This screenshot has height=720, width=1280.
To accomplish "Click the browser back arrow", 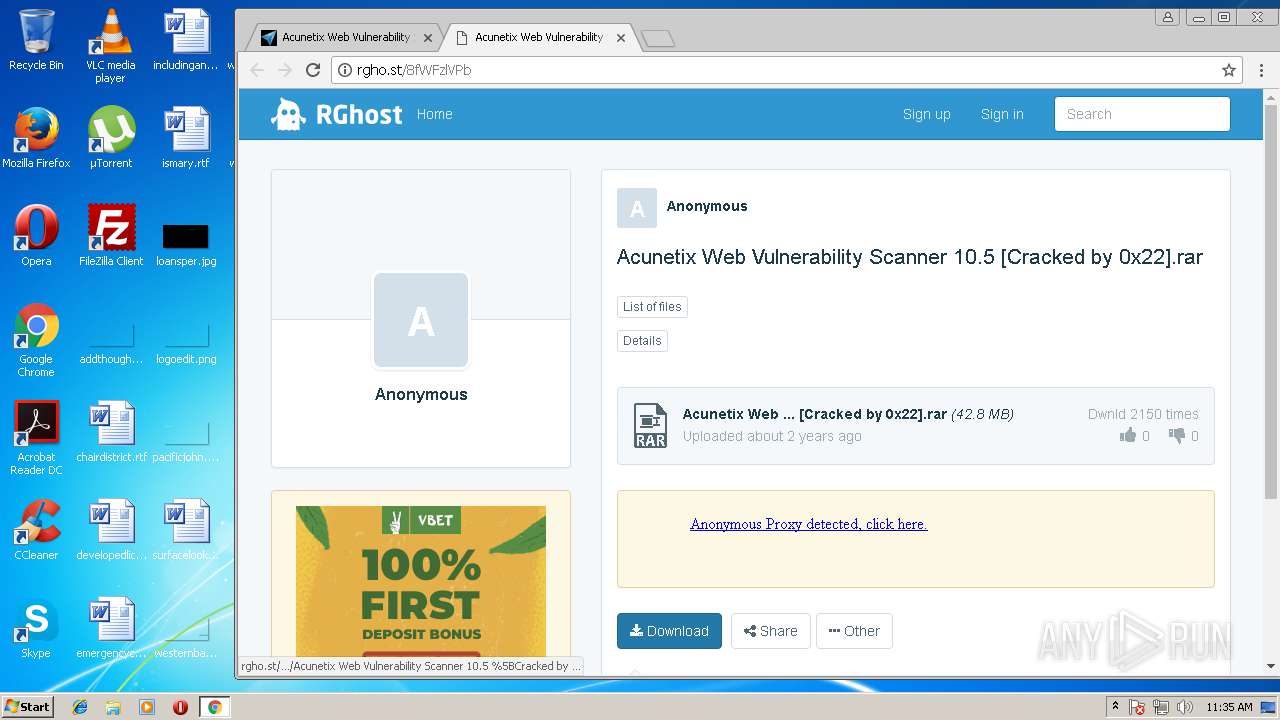I will (257, 70).
